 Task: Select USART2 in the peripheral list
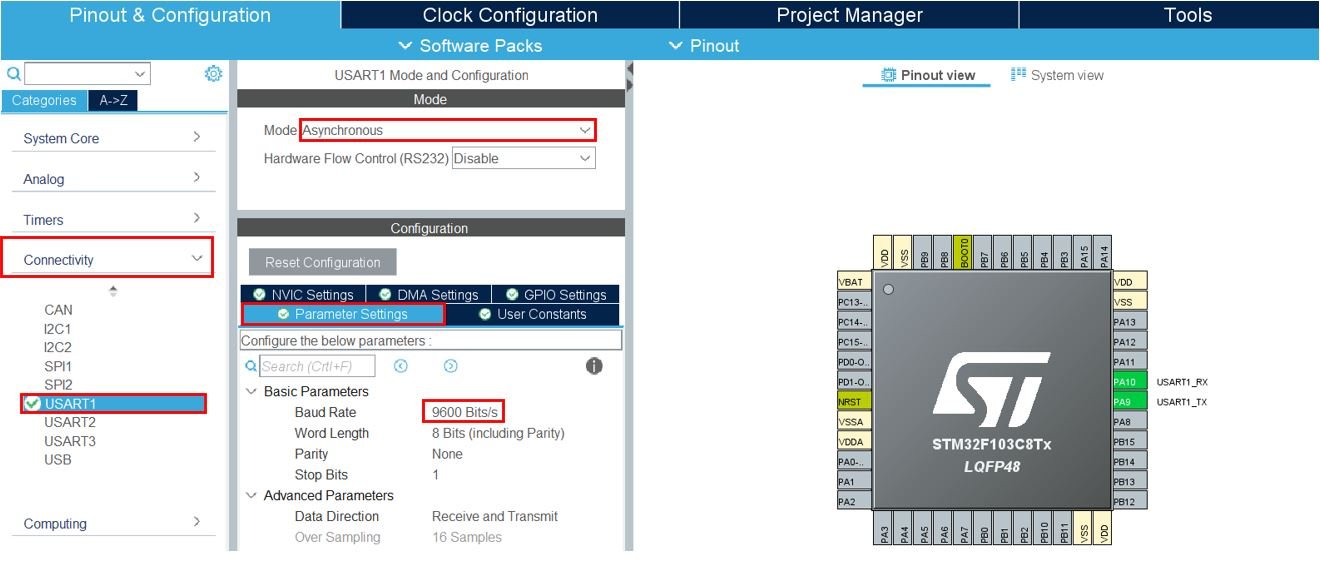pyautogui.click(x=70, y=422)
